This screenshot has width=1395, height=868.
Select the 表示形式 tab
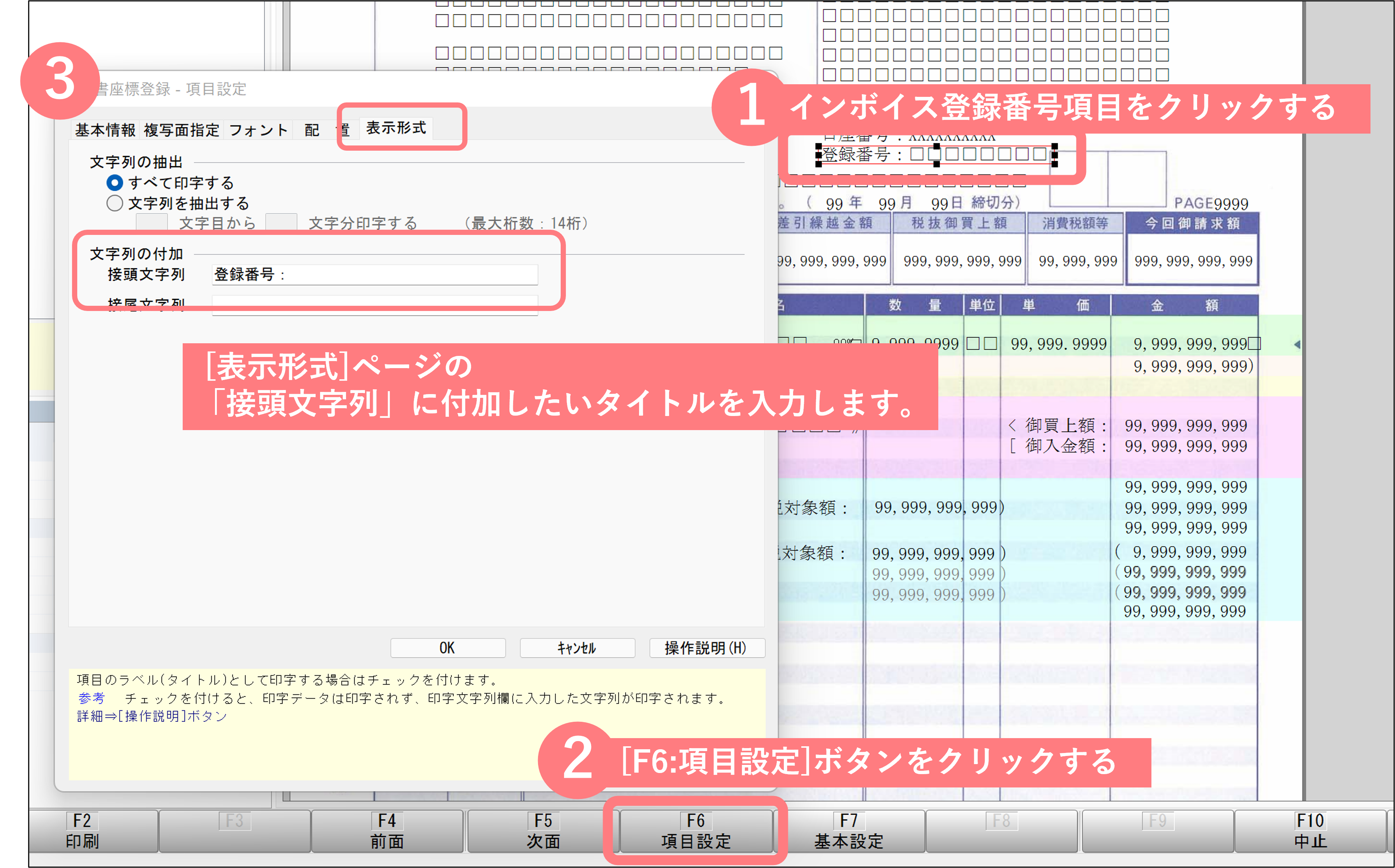396,127
